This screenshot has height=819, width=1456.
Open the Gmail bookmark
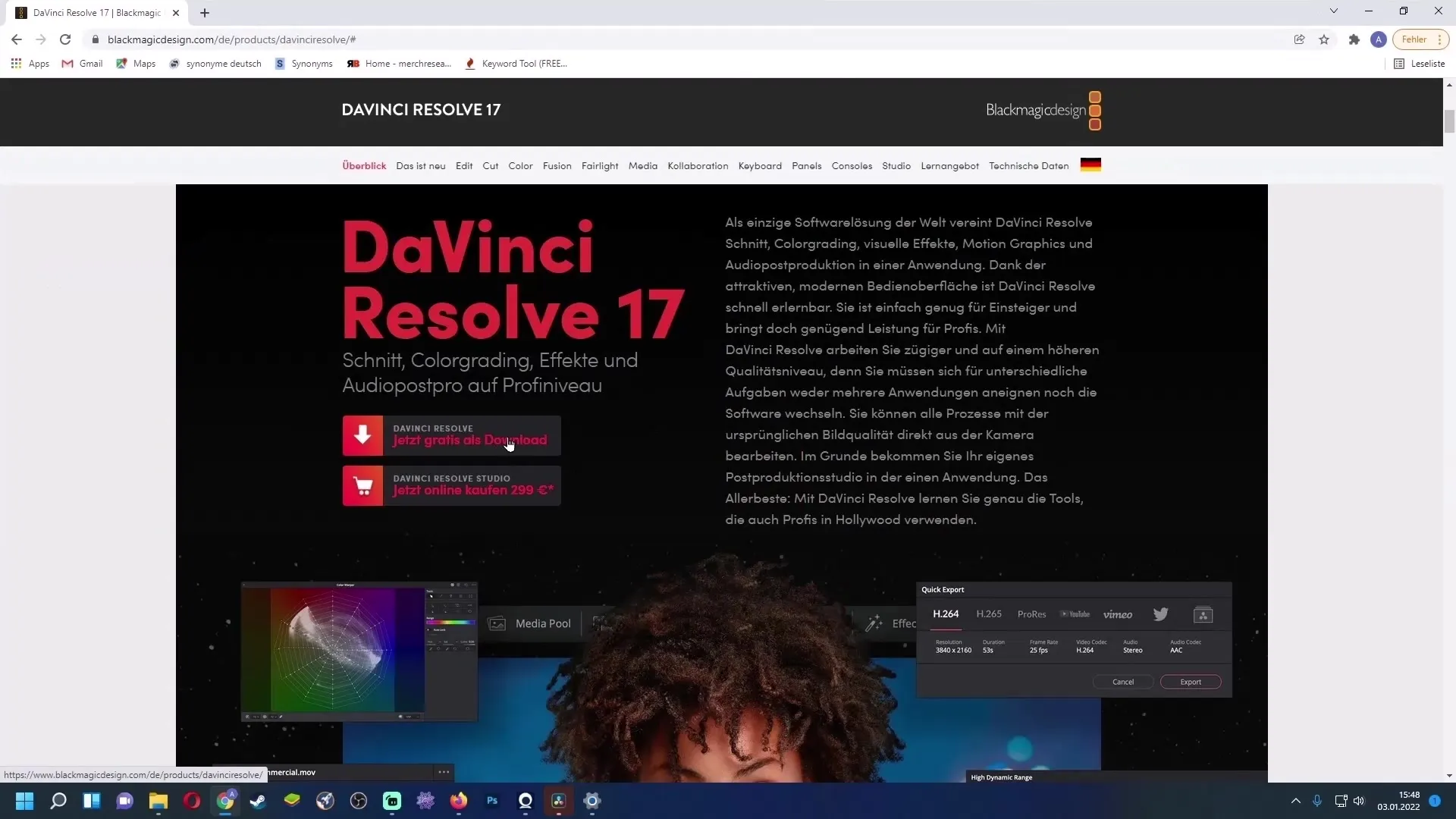click(x=82, y=64)
